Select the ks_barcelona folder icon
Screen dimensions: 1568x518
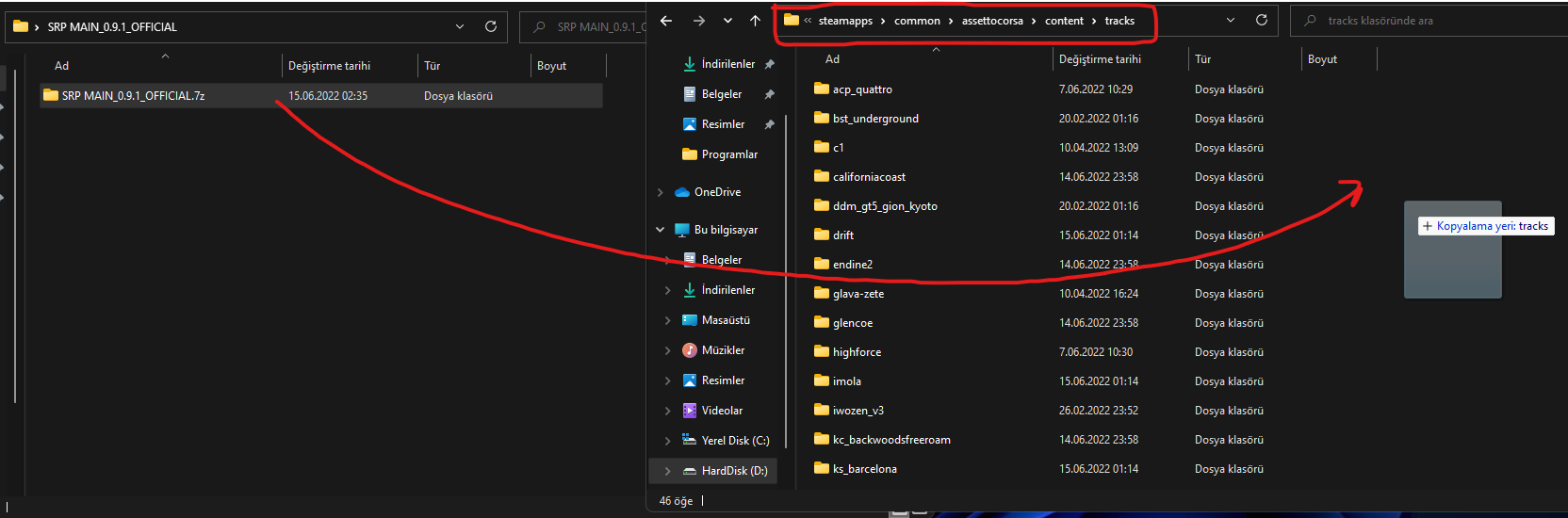(822, 468)
